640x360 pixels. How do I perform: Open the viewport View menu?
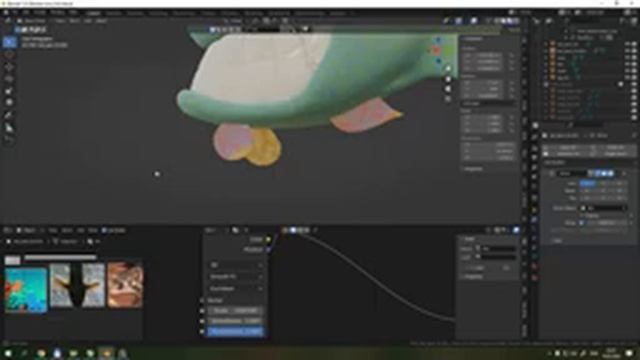[x=60, y=20]
